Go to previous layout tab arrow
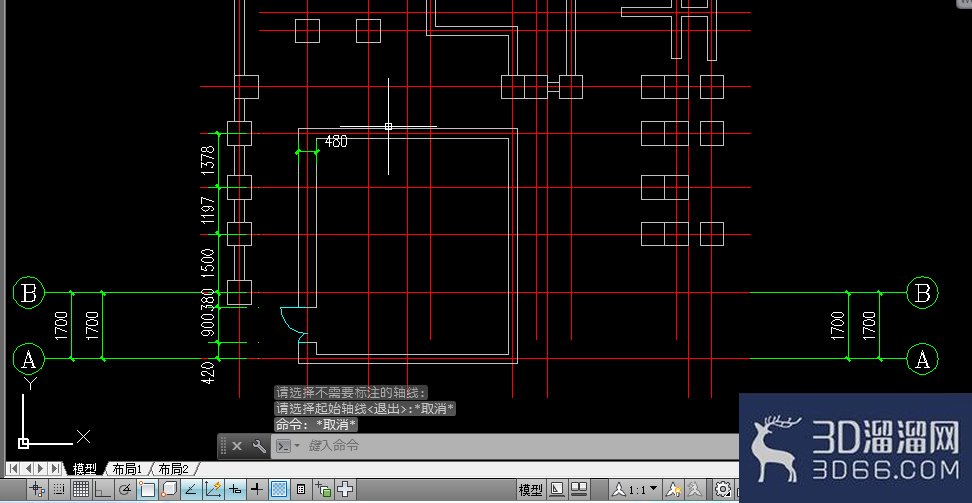972x503 pixels. coord(29,469)
